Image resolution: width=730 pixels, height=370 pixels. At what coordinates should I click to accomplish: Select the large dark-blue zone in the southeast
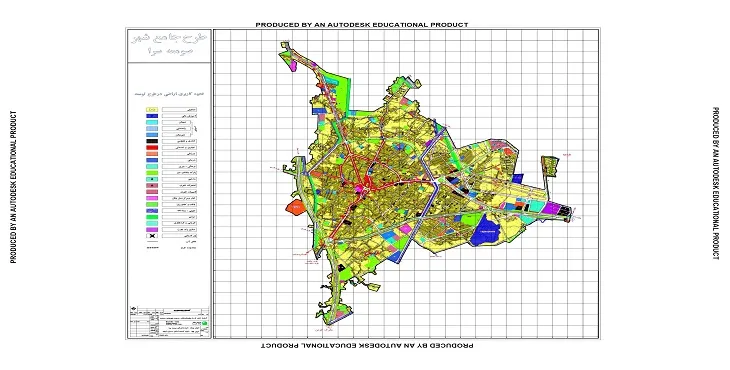[x=486, y=230]
